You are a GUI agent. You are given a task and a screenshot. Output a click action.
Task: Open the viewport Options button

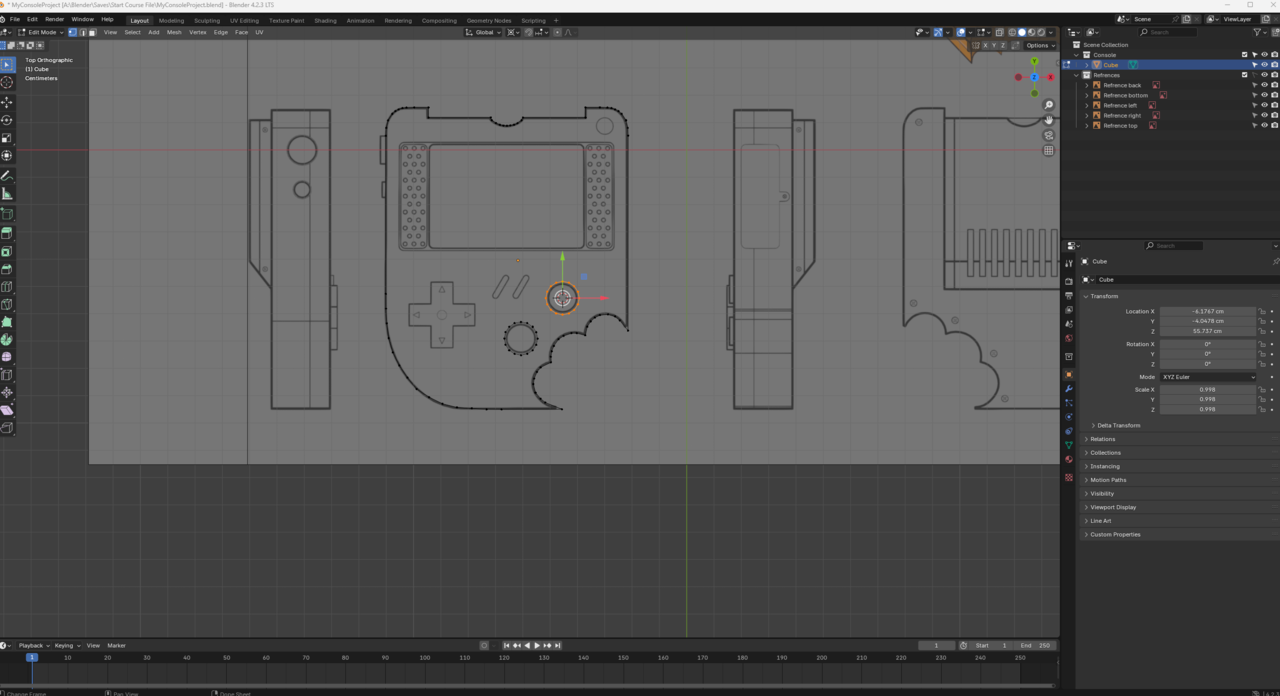[1039, 45]
